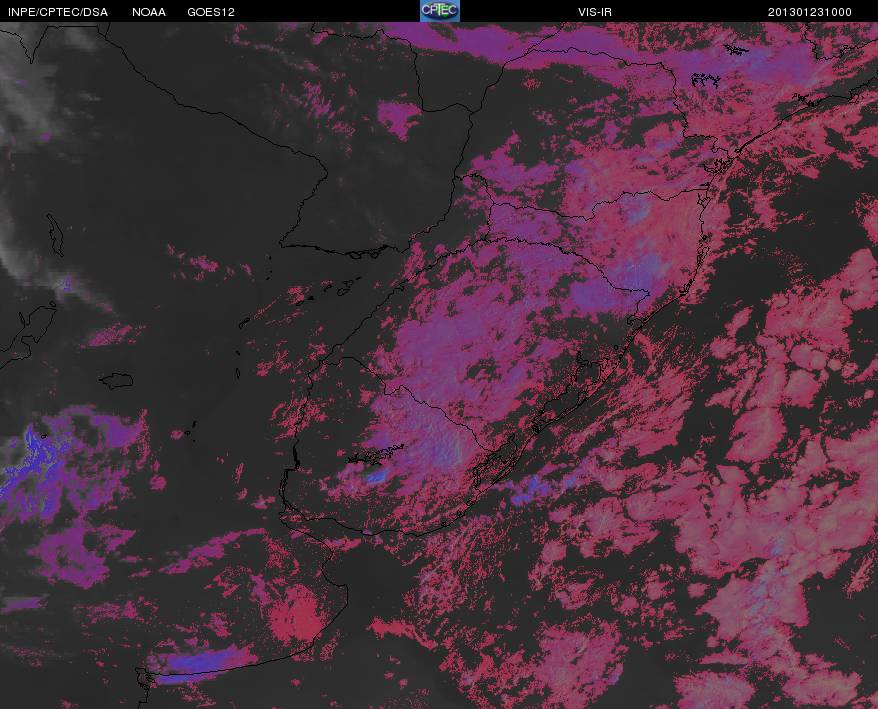The width and height of the screenshot is (878, 709).
Task: Select the narrow elongated lake outline in the upper left
Action: pos(55,235)
